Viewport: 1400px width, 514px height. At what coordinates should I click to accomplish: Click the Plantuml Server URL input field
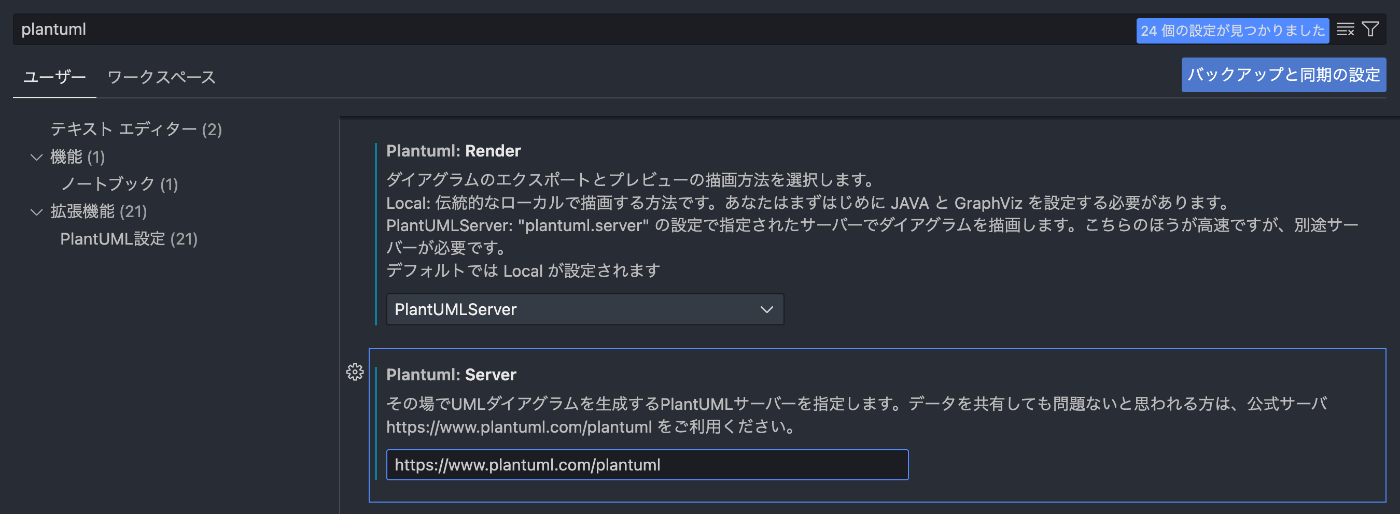(647, 465)
